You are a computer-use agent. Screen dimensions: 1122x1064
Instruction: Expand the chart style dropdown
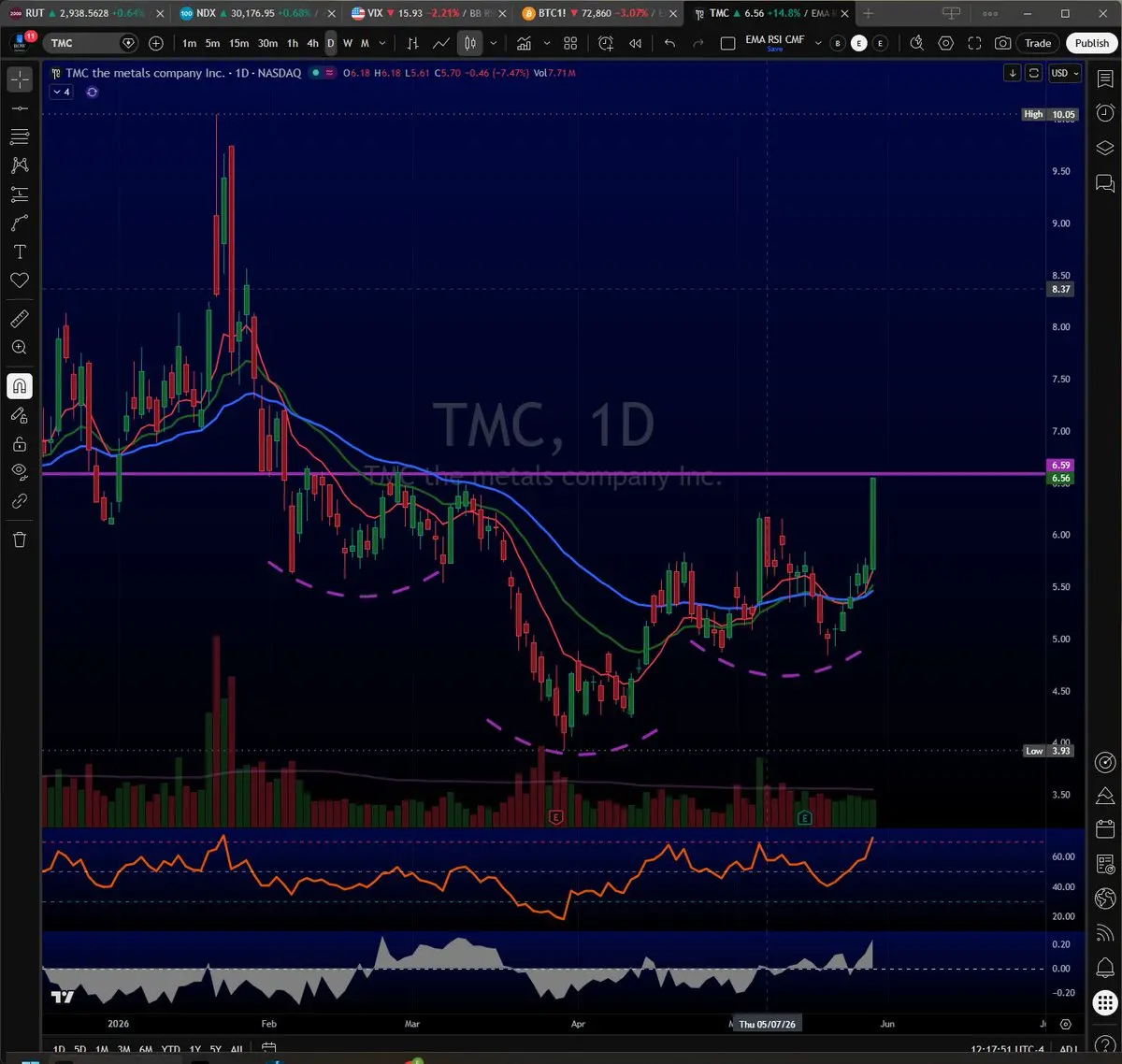(x=493, y=43)
